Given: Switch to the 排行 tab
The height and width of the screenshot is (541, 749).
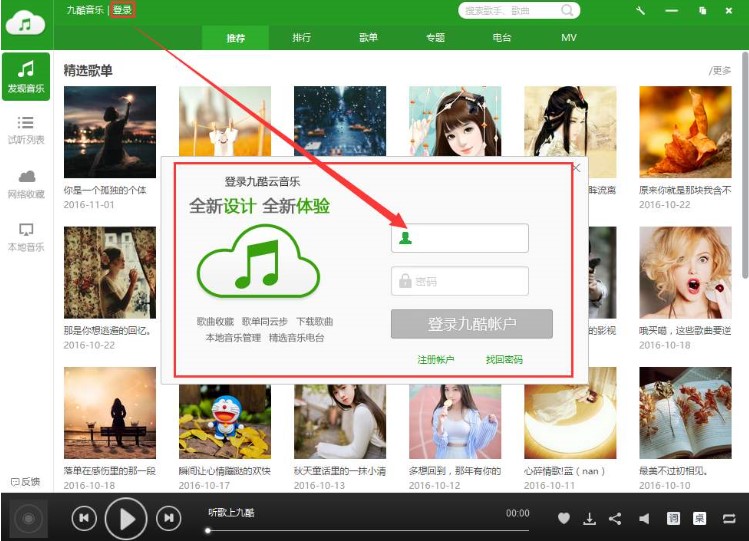Looking at the screenshot, I should [302, 38].
